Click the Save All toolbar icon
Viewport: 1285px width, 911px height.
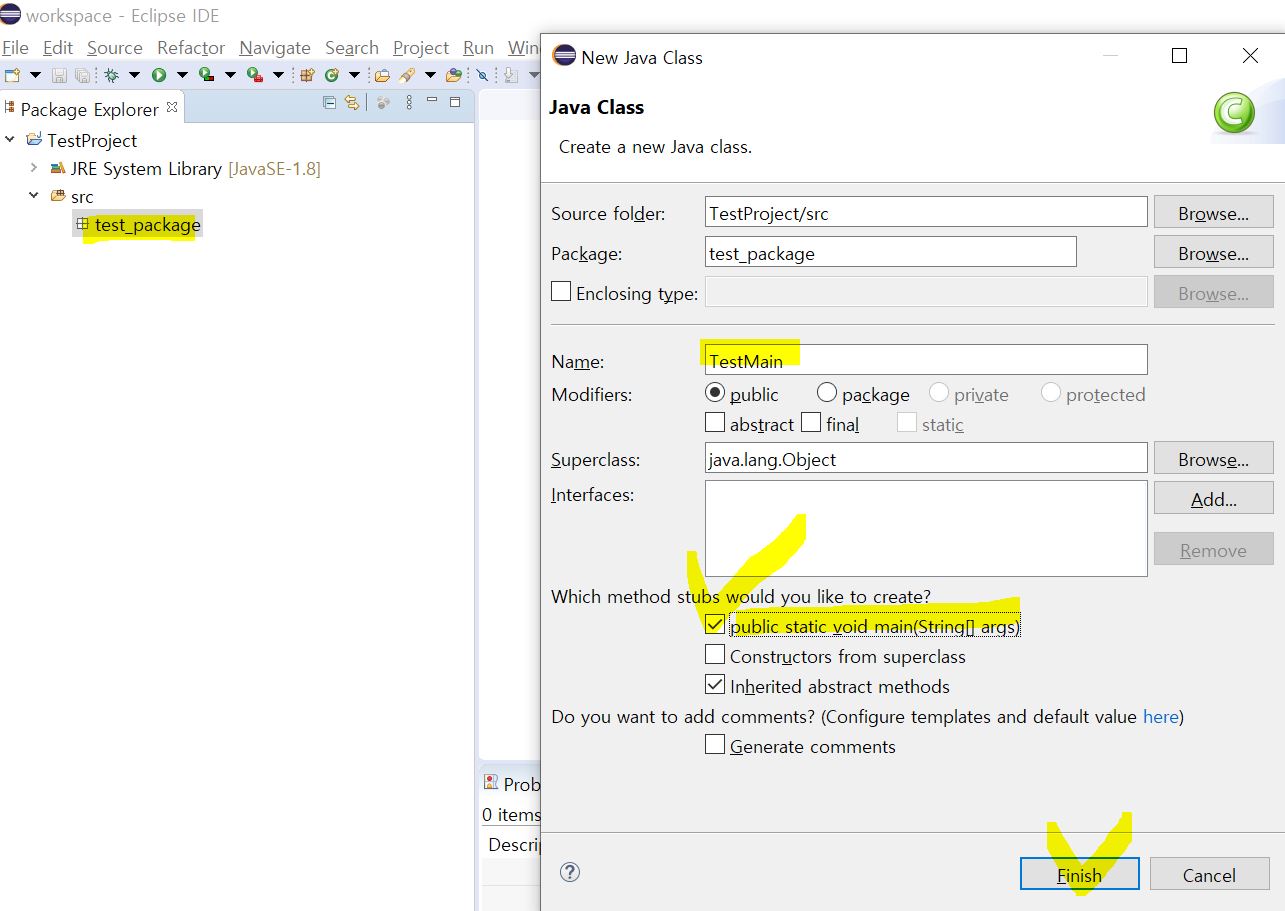[82, 75]
